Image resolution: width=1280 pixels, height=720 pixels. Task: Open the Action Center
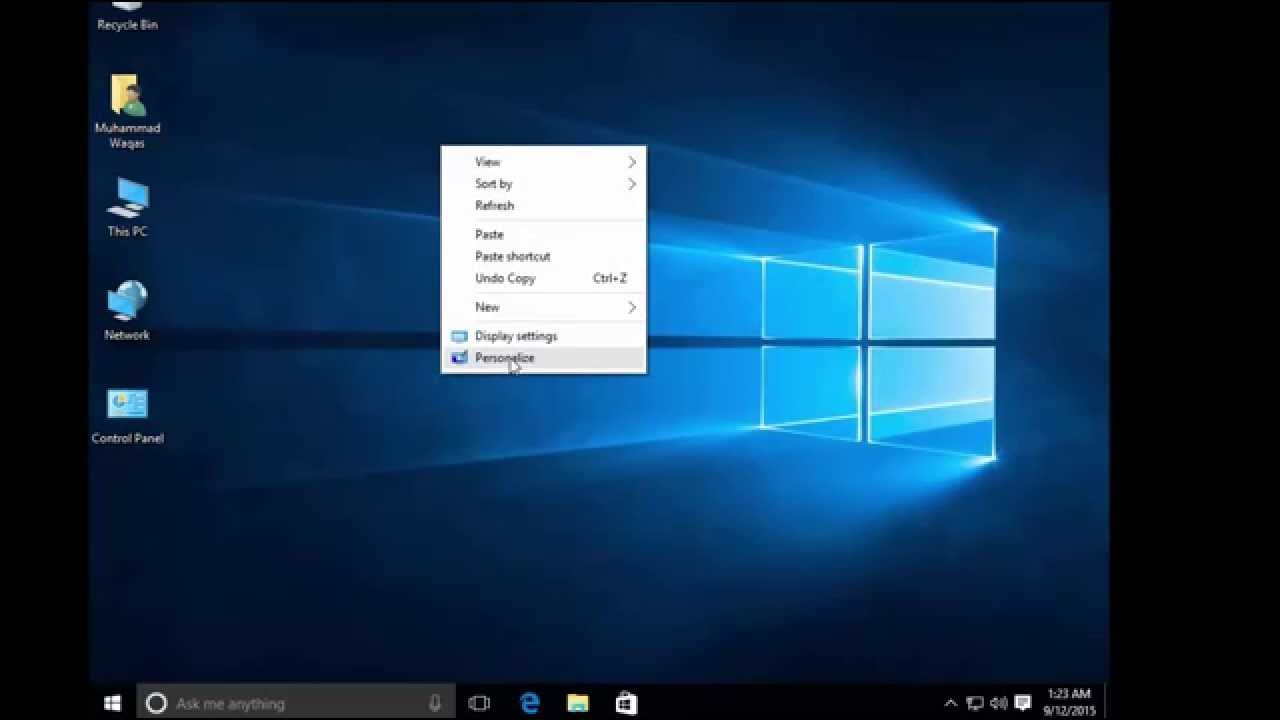click(1022, 702)
